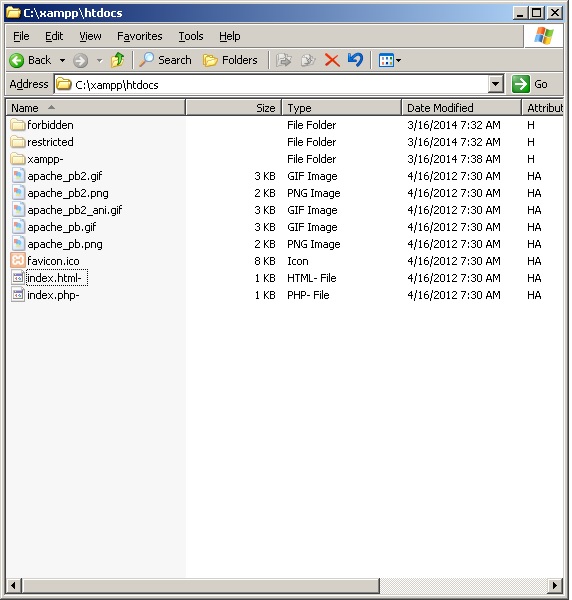Click the blue Undo arrow icon
This screenshot has width=572, height=600.
pos(355,60)
